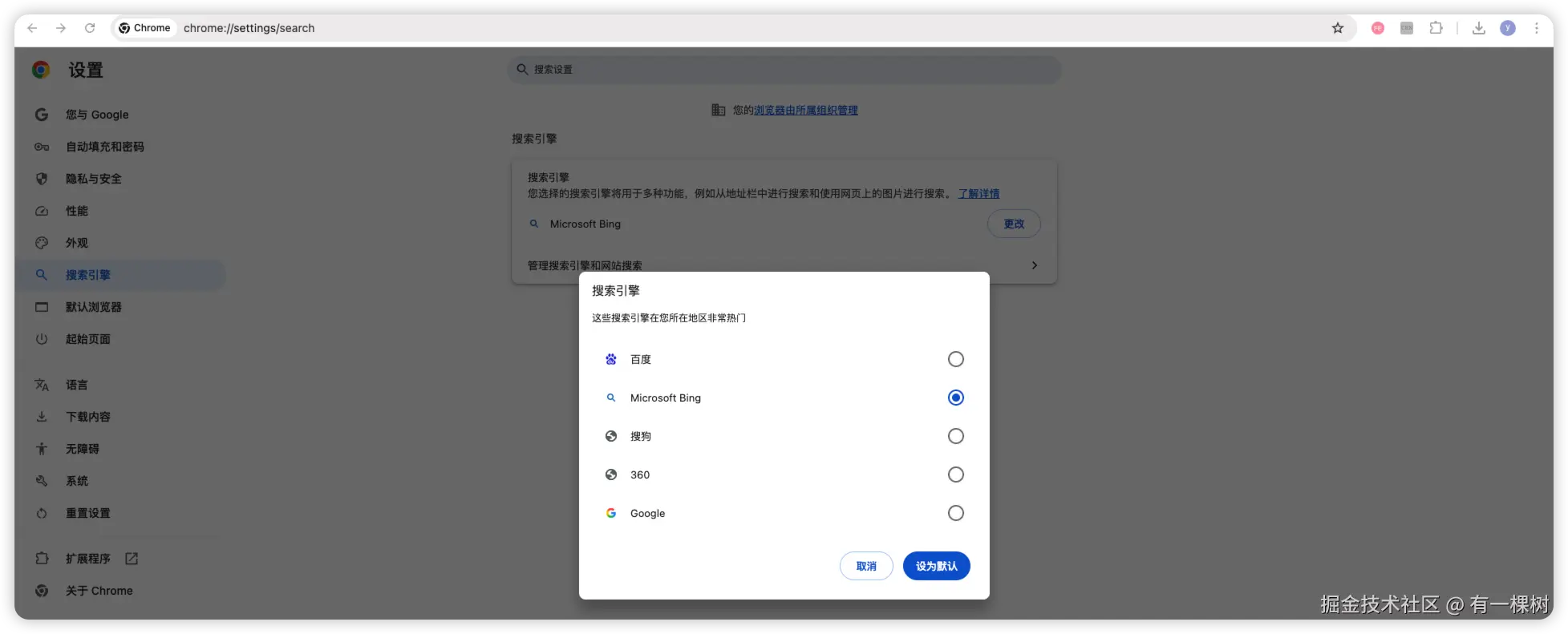Open 起始页面 settings section
Screen dimensions: 1568x634
coord(120,339)
